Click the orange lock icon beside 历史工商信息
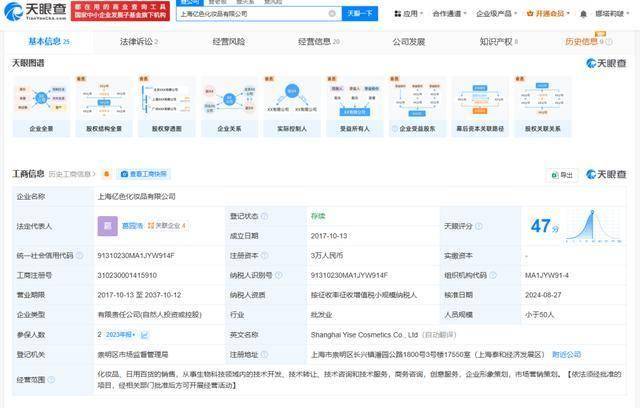The image size is (640, 408). (x=107, y=174)
